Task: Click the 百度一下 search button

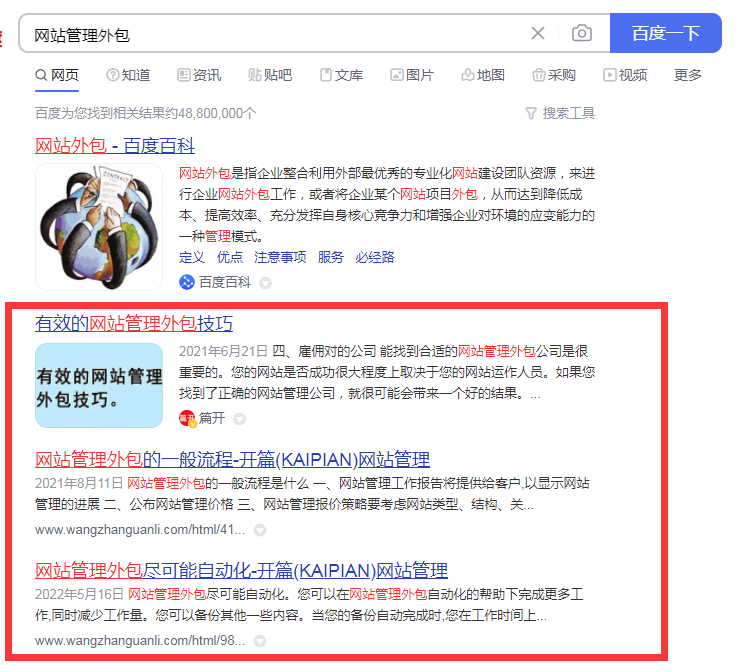Action: pos(666,33)
